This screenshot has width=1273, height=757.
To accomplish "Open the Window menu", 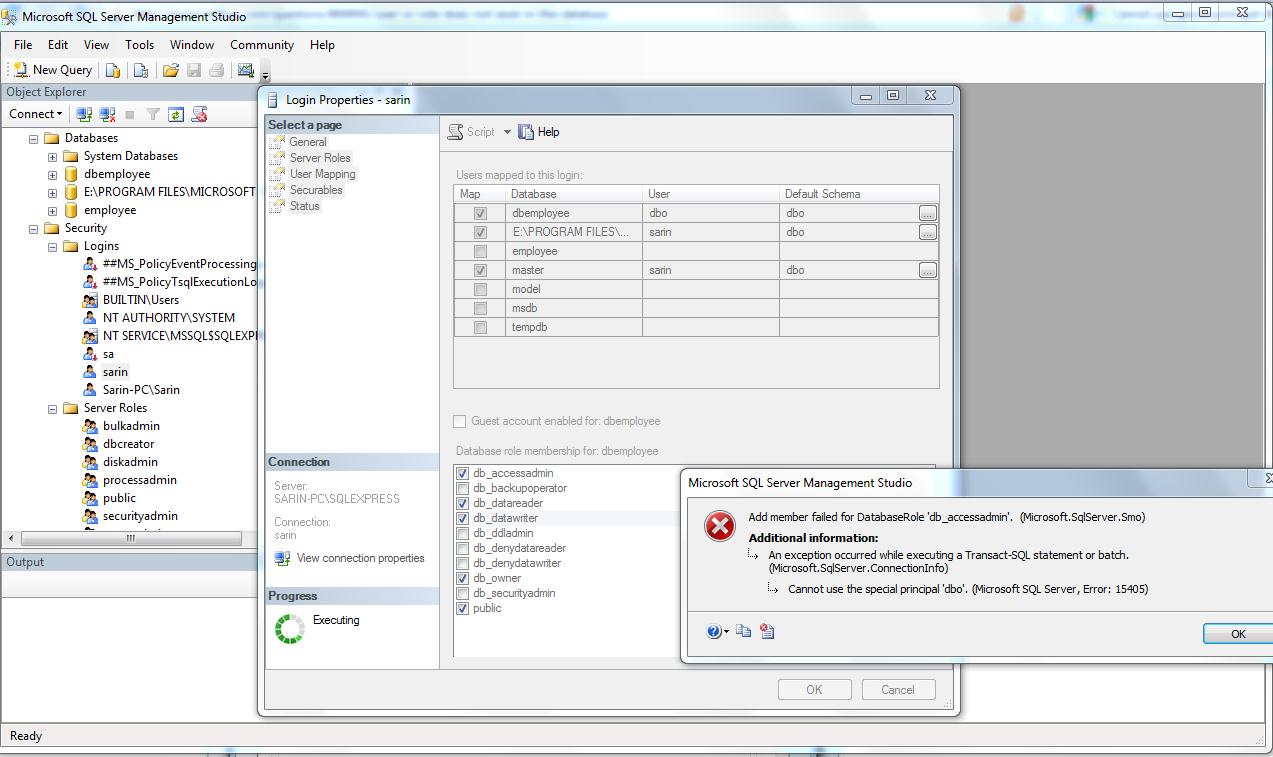I will click(x=192, y=45).
